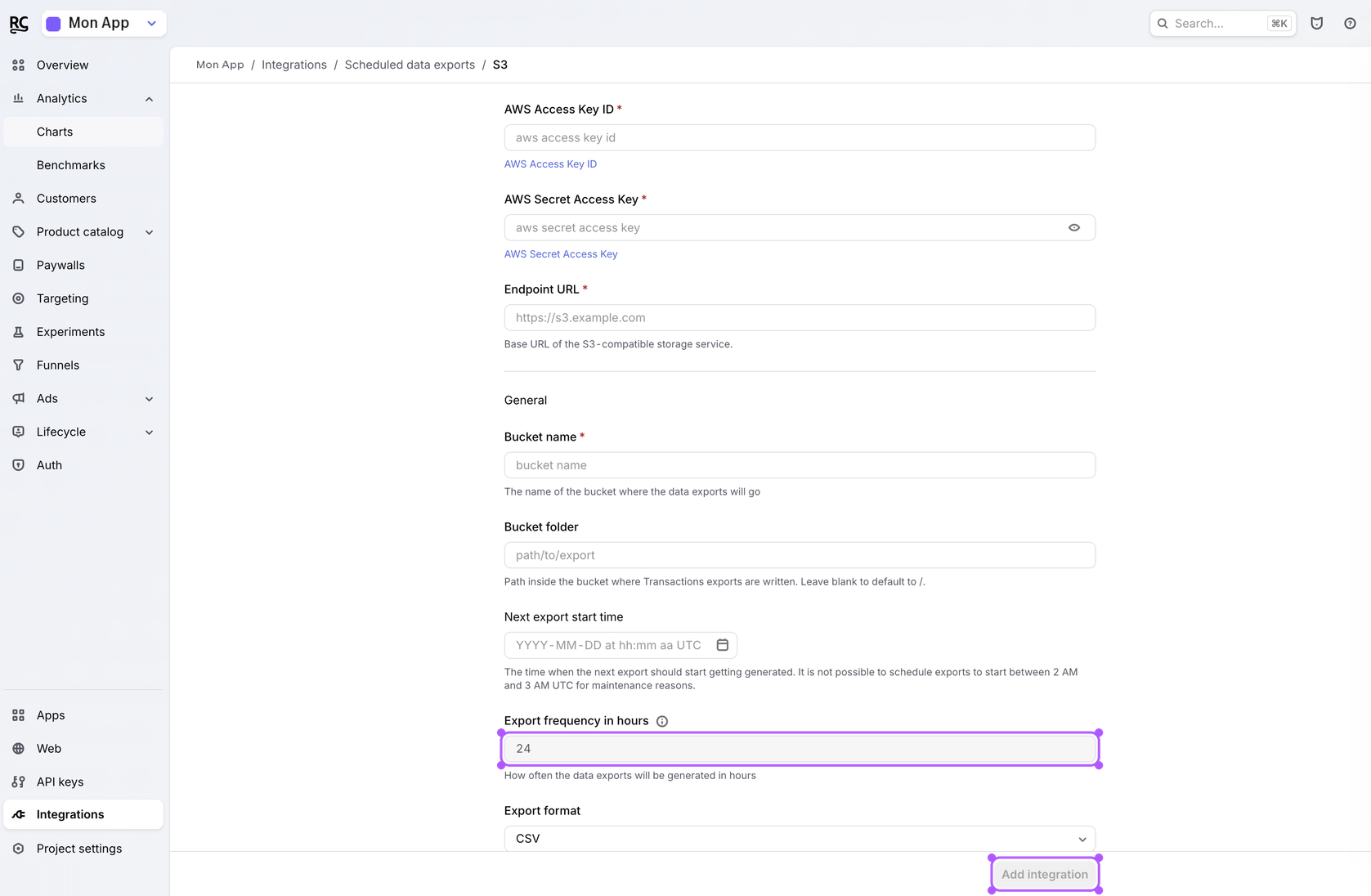This screenshot has width=1371, height=896.
Task: Click the search magnifier icon
Action: coord(1163,24)
